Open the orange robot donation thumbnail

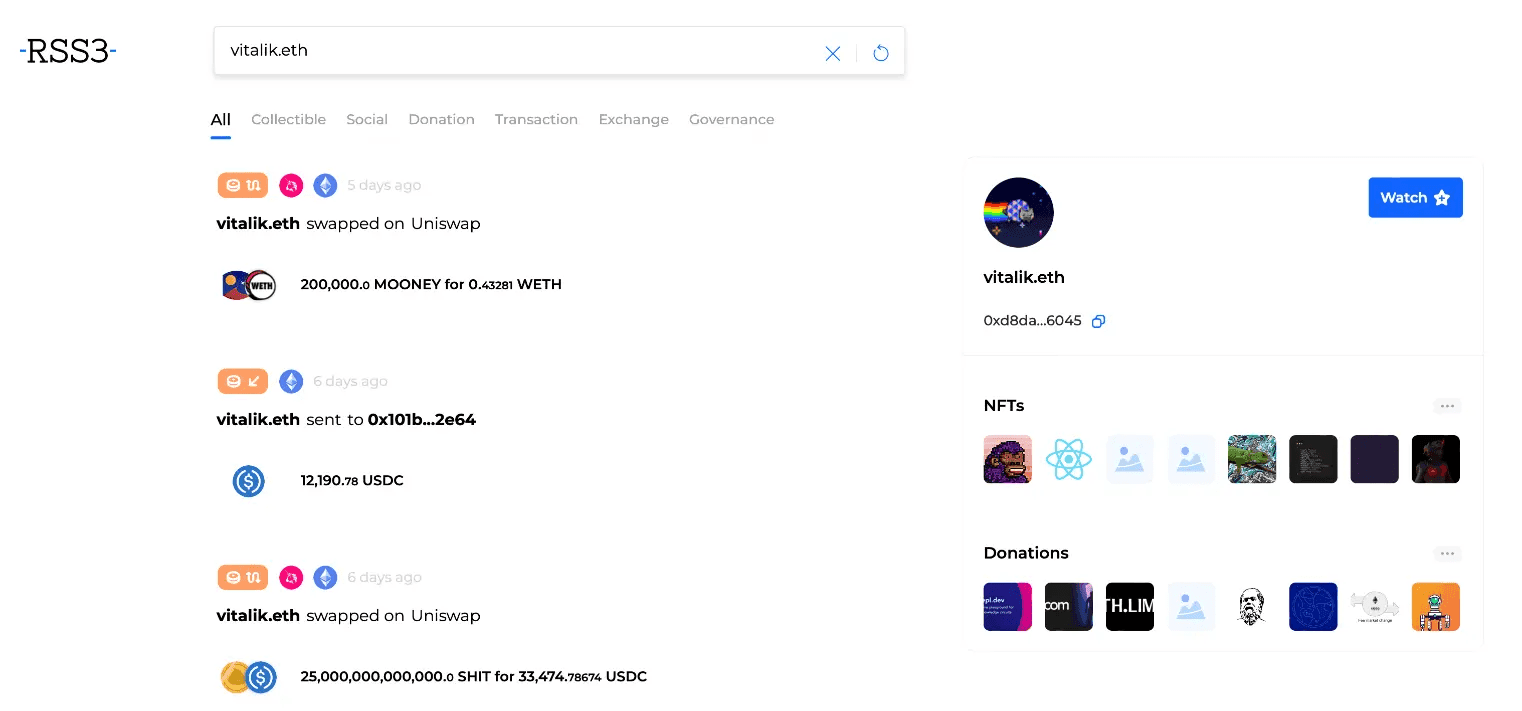tap(1436, 607)
